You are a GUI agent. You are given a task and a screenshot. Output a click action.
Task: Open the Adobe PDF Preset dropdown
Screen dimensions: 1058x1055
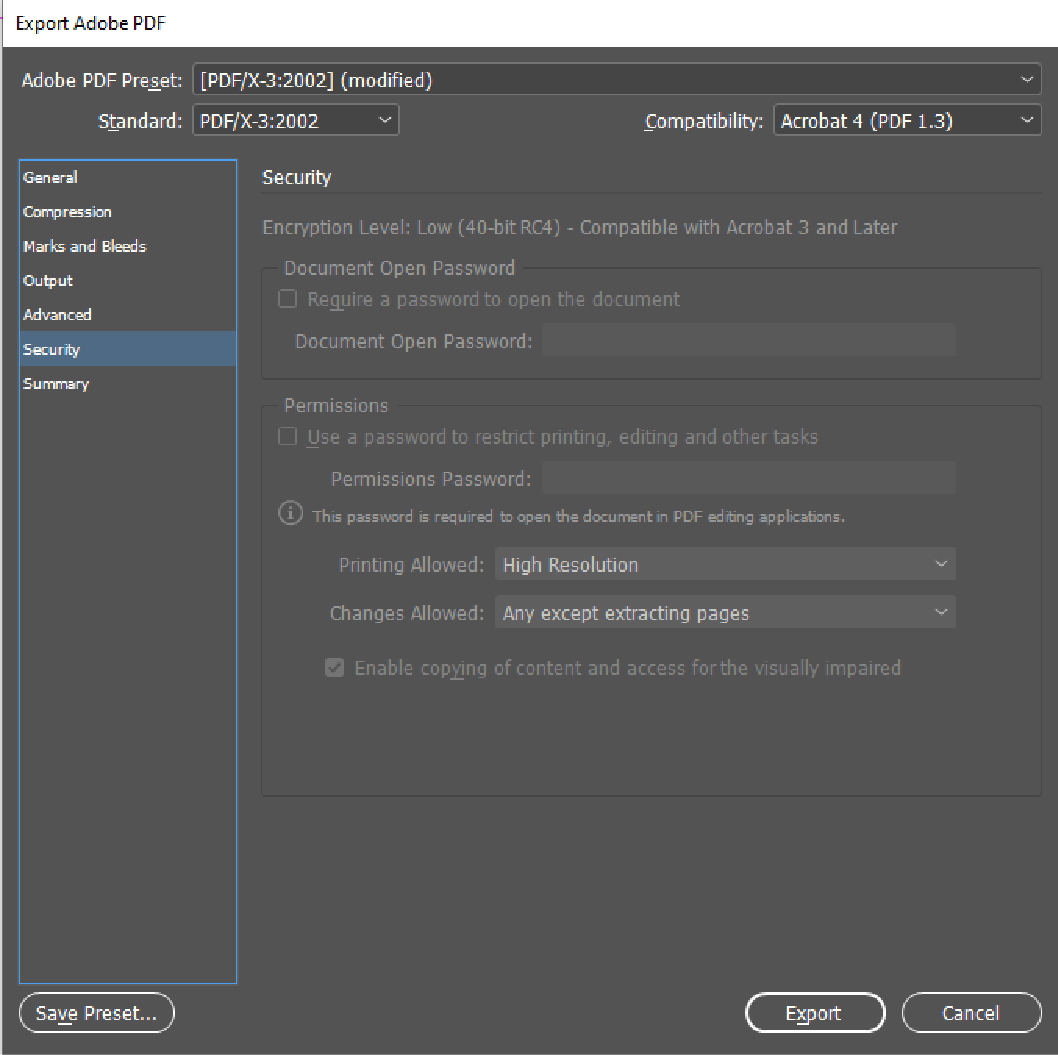(616, 80)
